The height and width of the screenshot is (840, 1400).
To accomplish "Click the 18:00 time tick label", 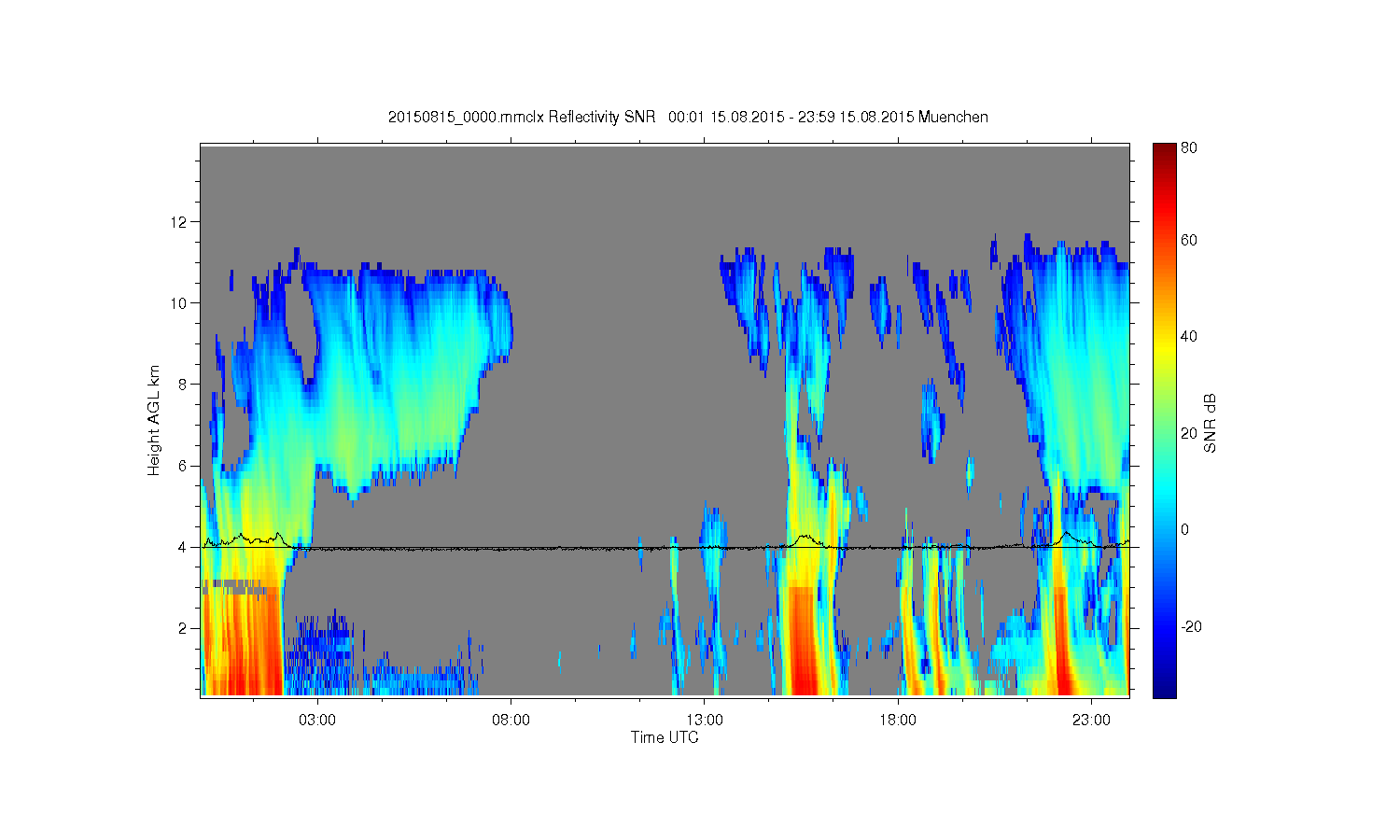I will point(898,721).
